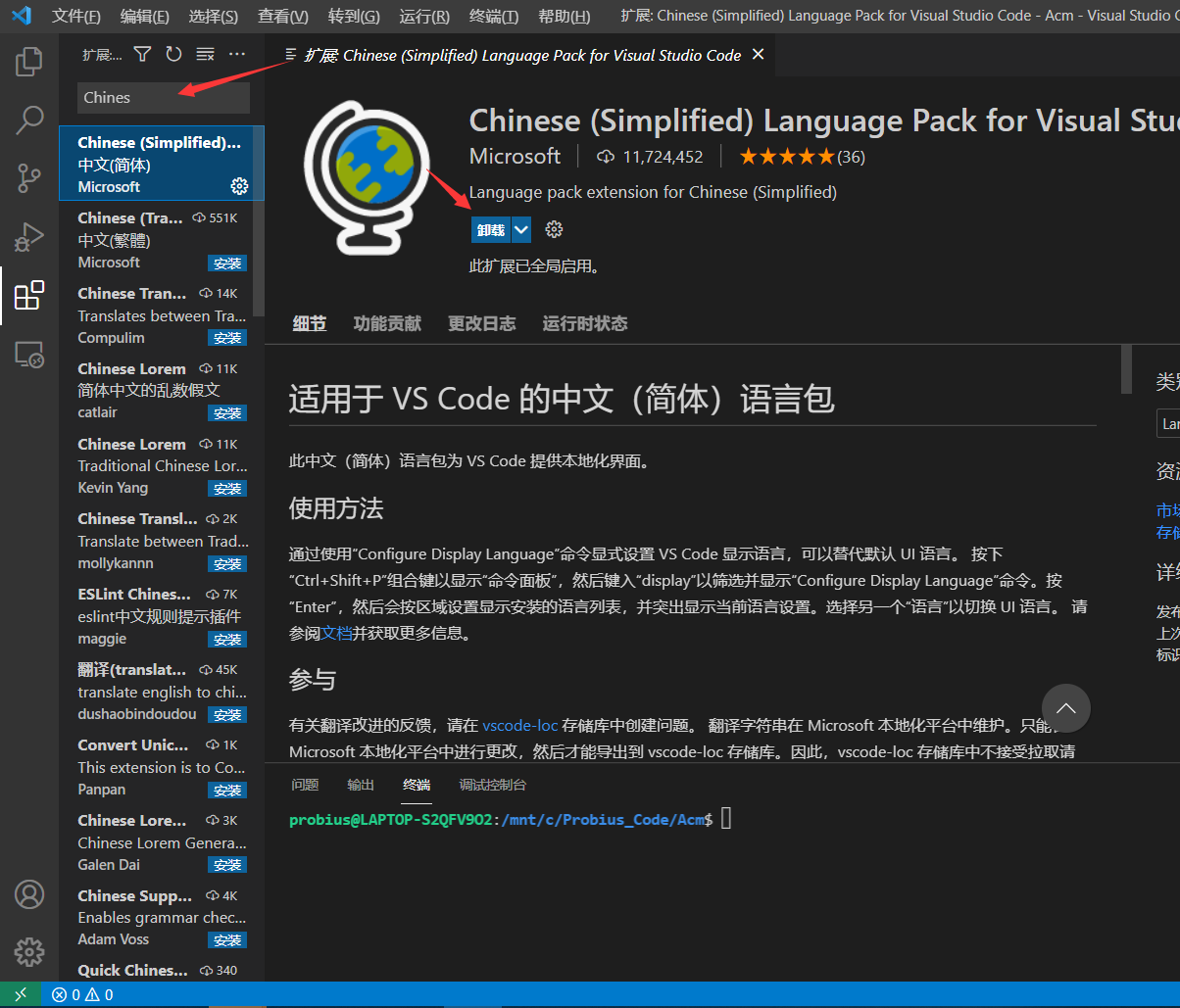Open 编辑(E) menu

(145, 17)
